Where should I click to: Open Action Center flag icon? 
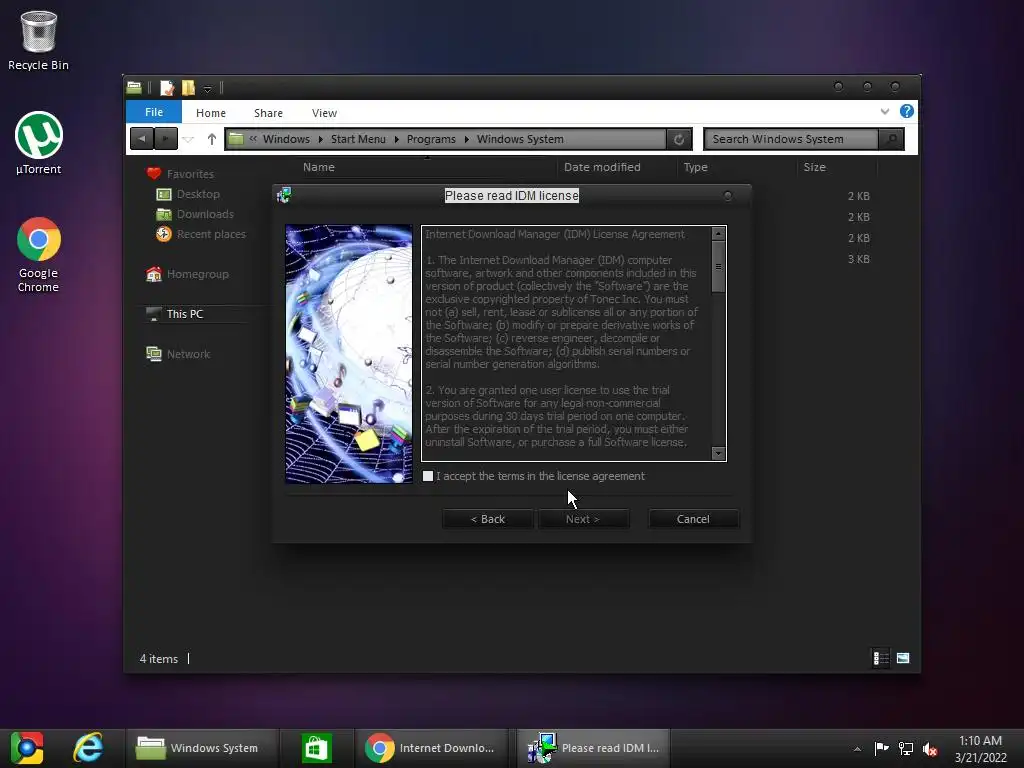click(881, 748)
